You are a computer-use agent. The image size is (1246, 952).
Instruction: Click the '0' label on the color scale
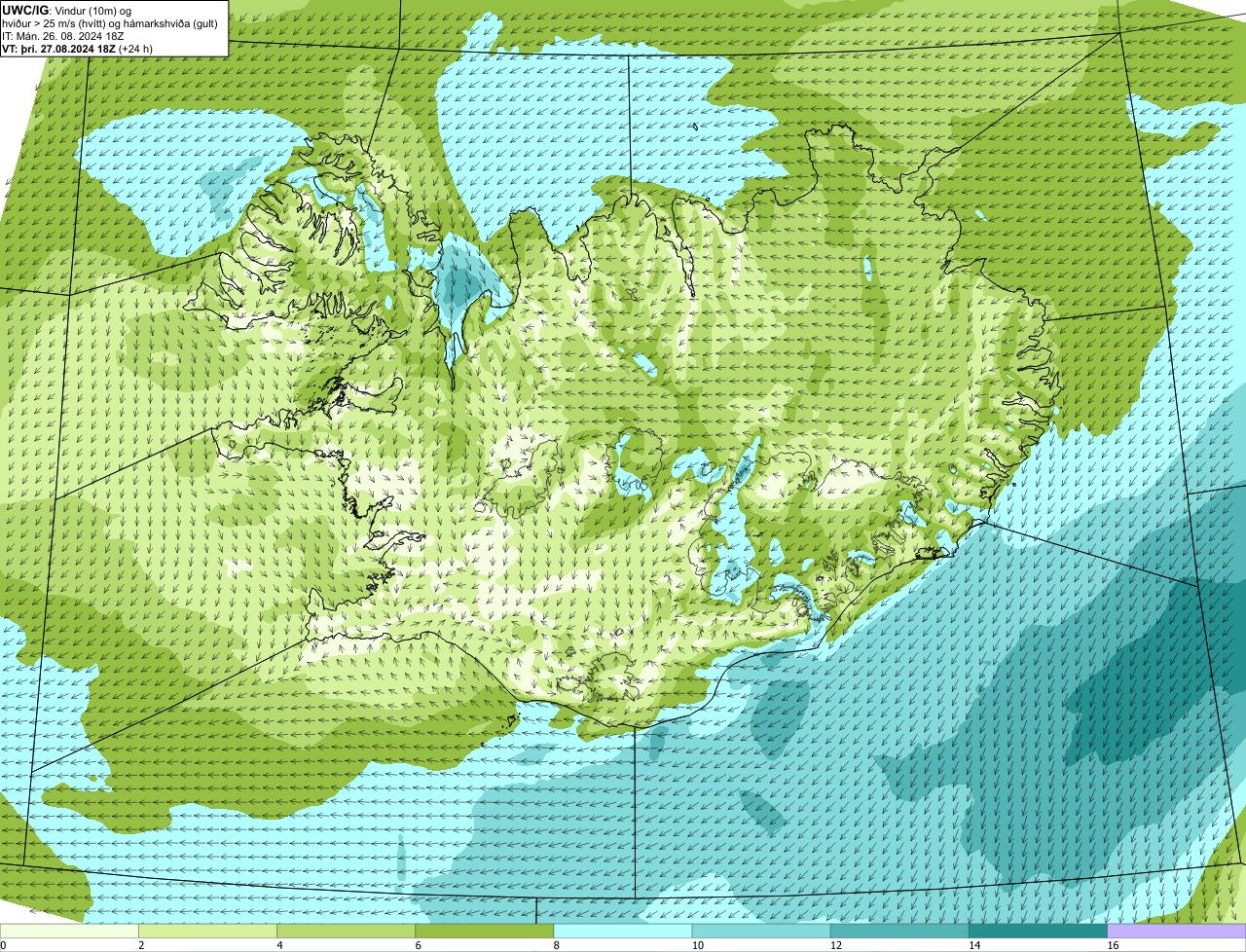click(4, 945)
